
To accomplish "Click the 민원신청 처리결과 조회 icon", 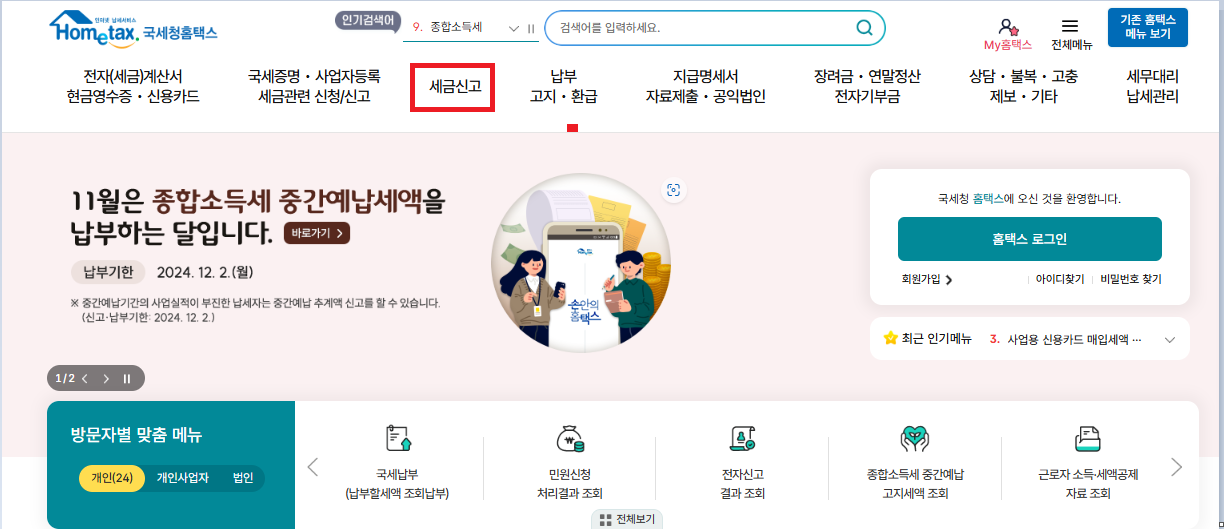I will (x=570, y=439).
